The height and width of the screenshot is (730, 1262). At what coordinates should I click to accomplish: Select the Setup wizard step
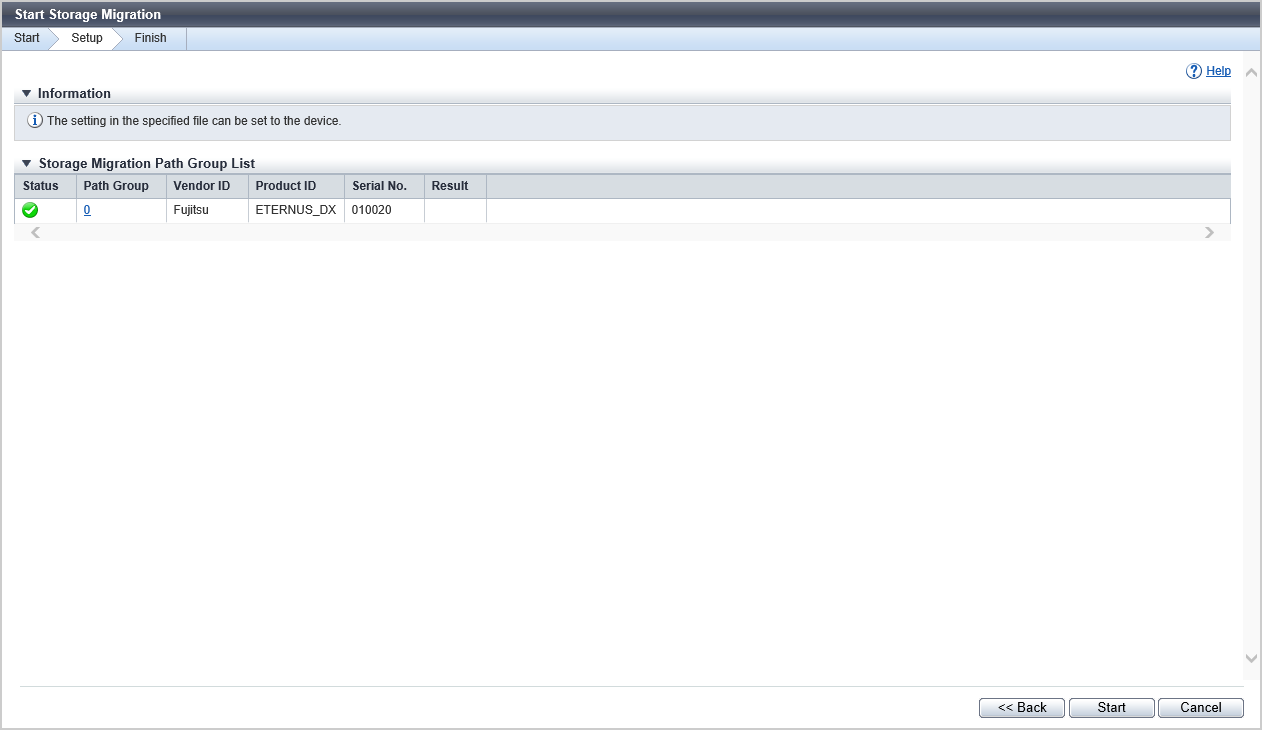pos(87,38)
